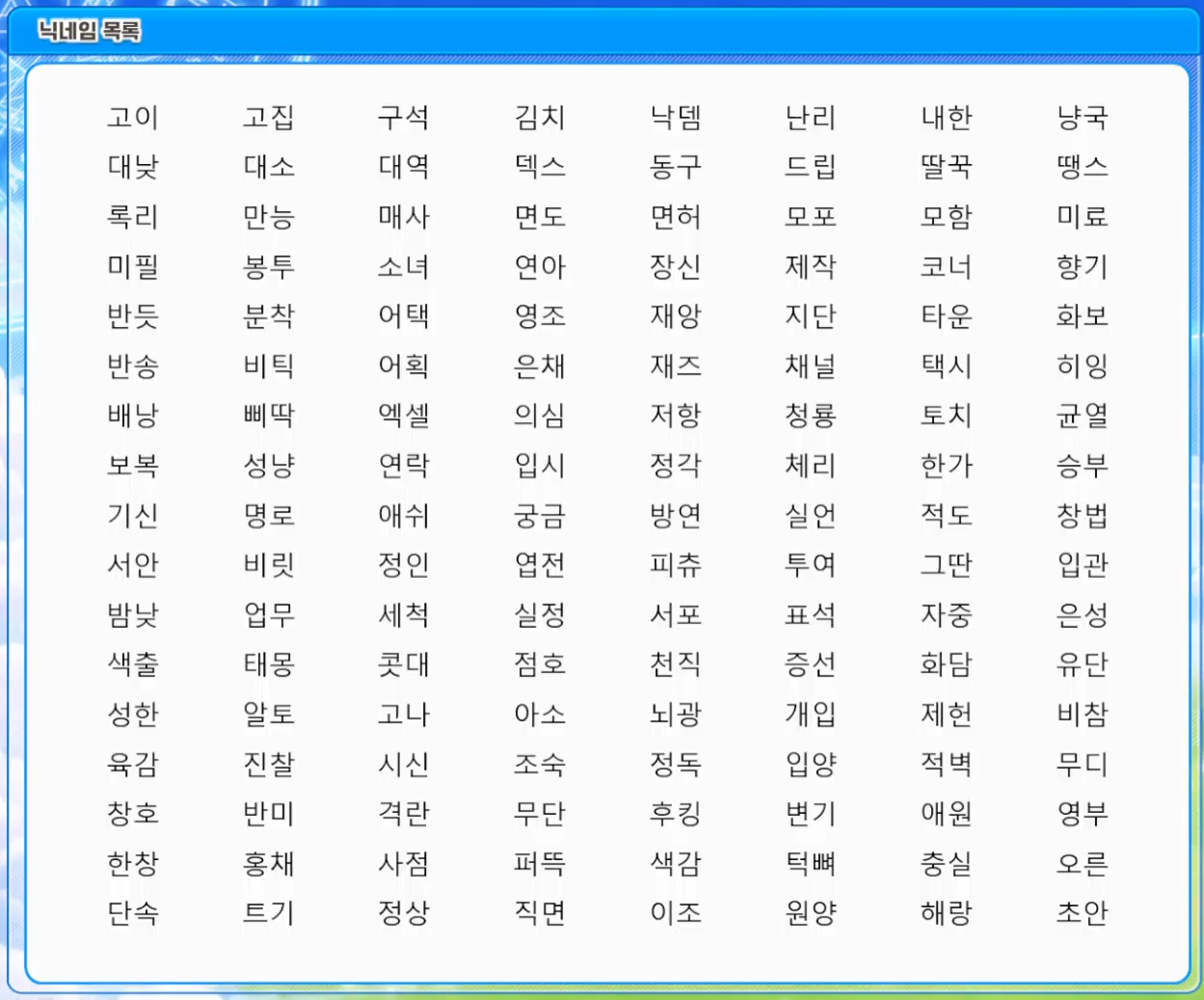
Task: Select the nickname 정각
Action: [x=676, y=466]
